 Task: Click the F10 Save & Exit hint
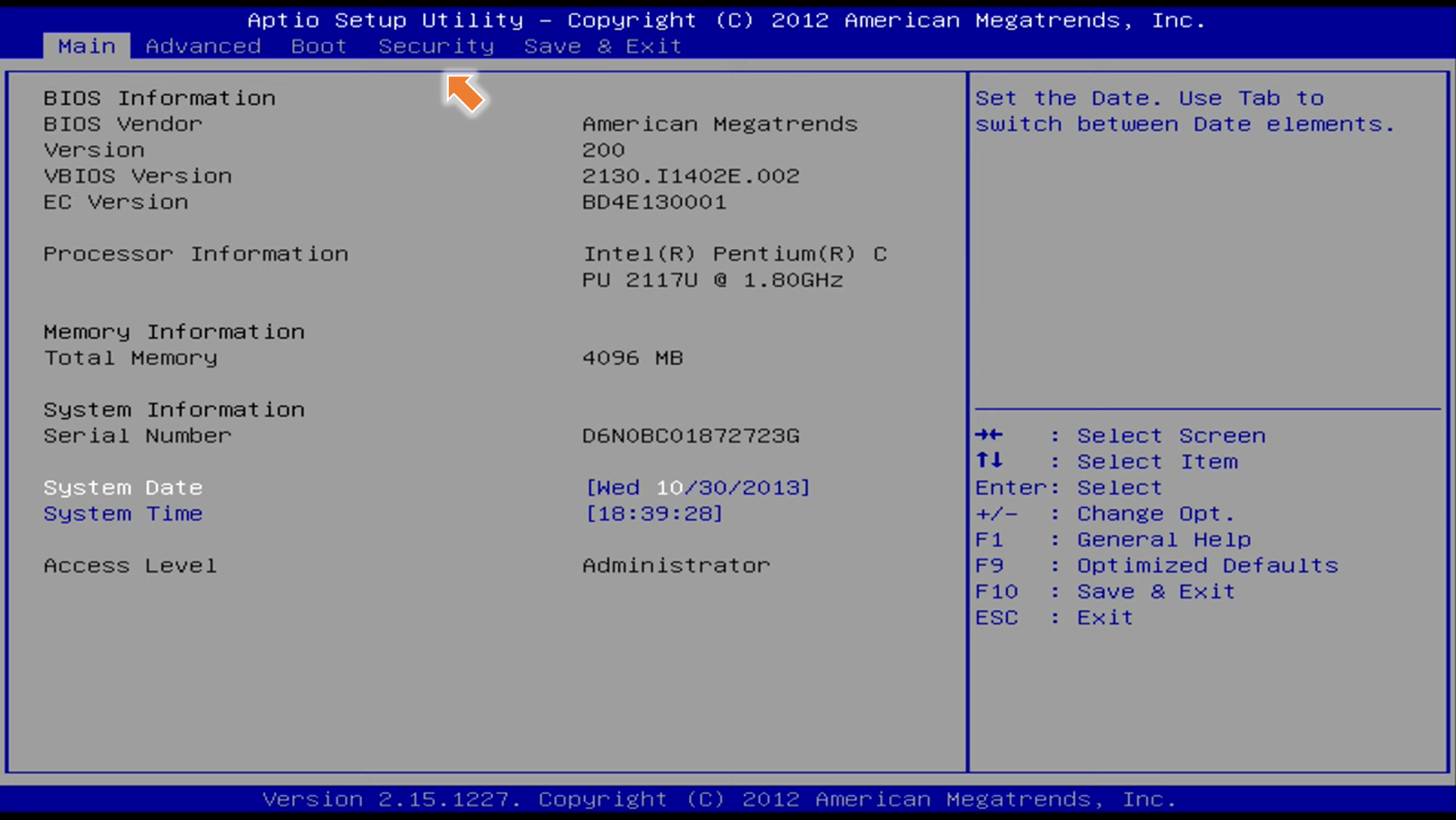[x=1105, y=591]
